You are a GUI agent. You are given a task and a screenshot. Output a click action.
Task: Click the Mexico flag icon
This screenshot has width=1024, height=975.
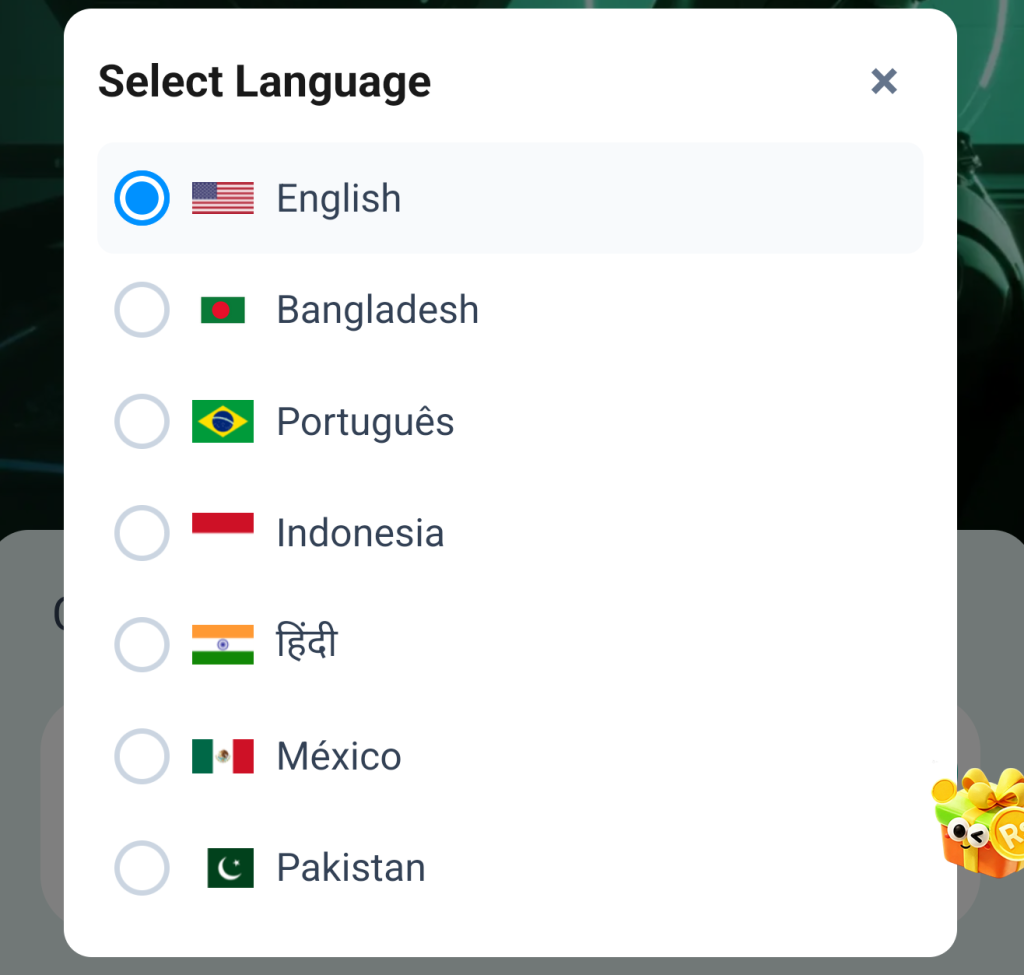point(222,756)
